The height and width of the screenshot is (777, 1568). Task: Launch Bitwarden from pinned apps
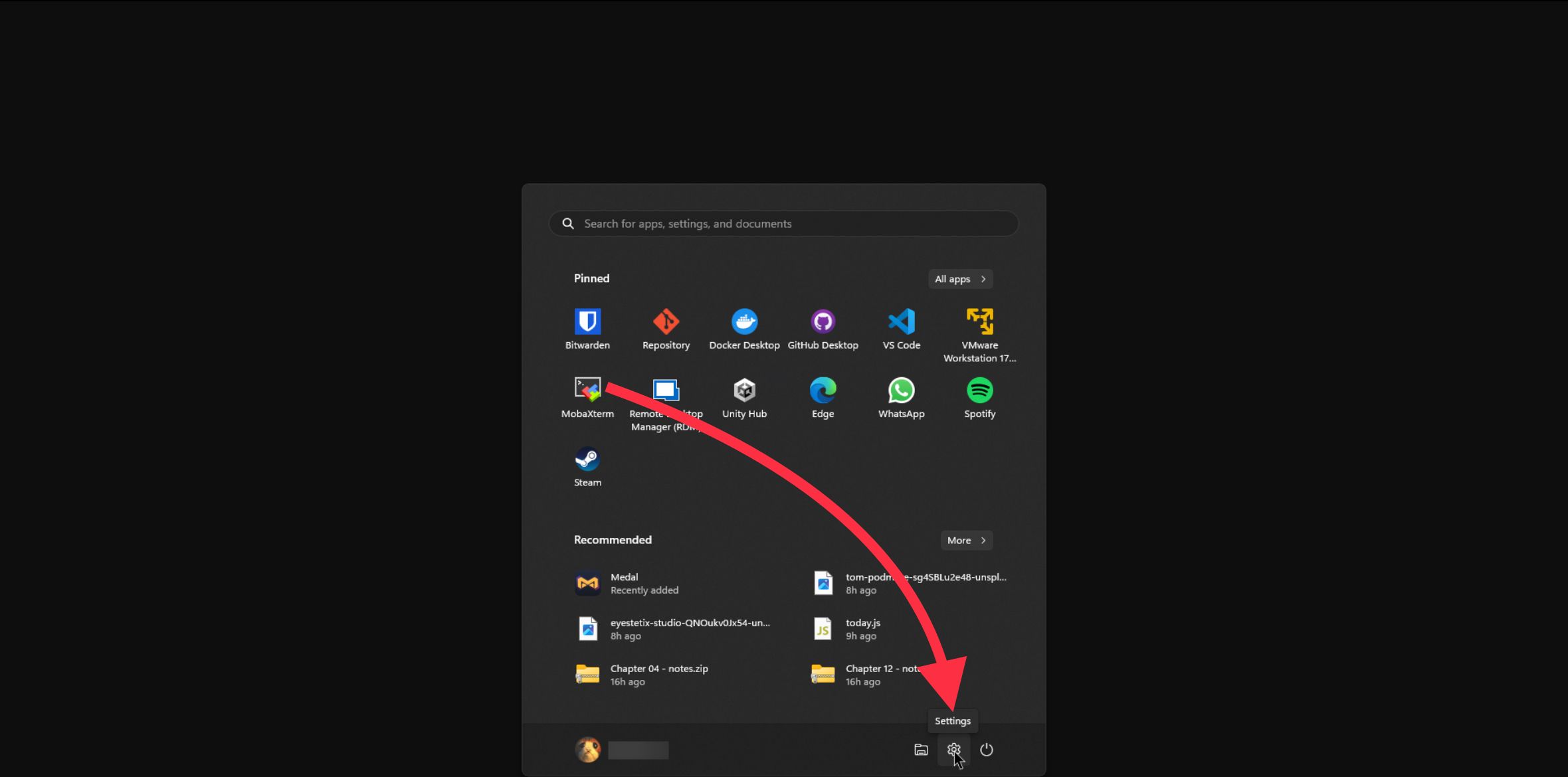click(587, 327)
